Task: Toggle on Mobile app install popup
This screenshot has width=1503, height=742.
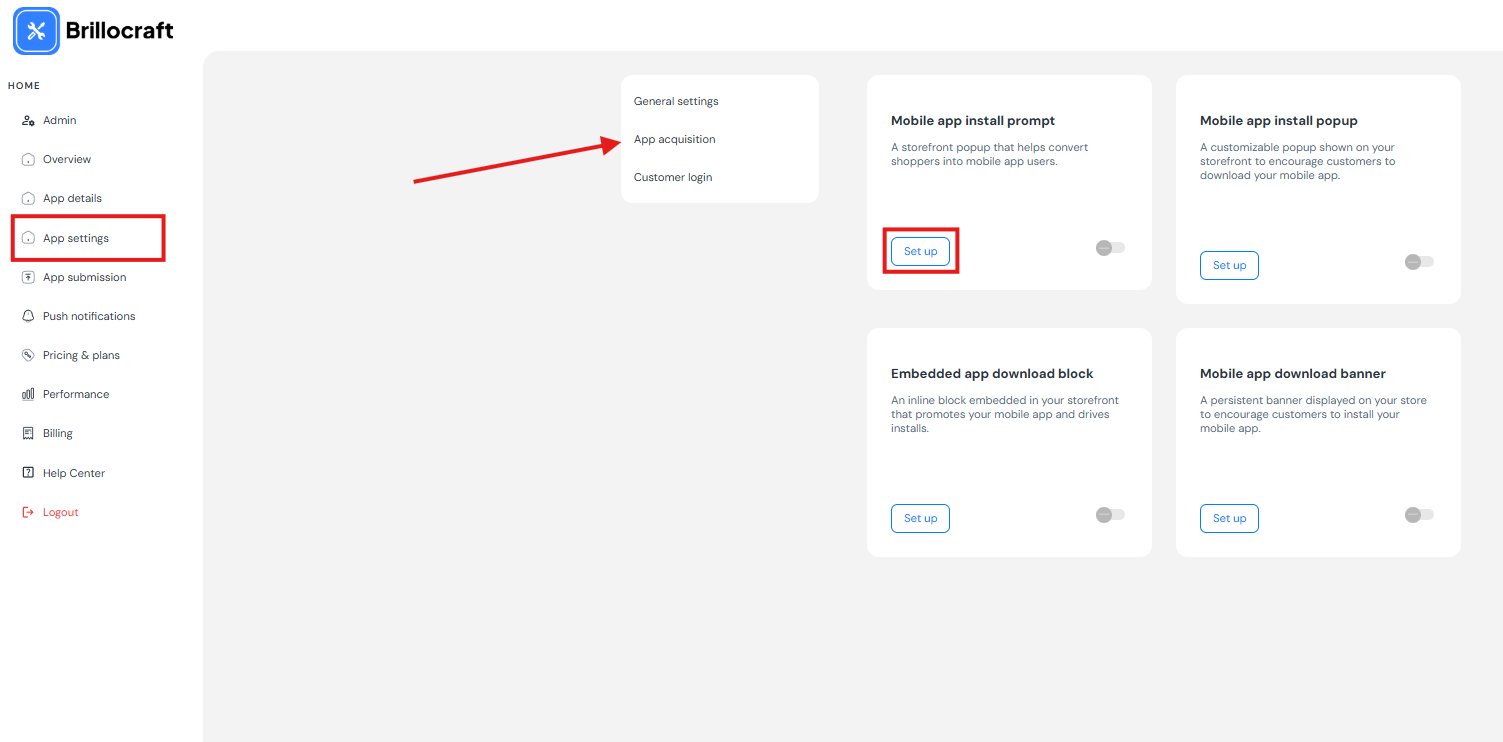Action: click(x=1419, y=262)
